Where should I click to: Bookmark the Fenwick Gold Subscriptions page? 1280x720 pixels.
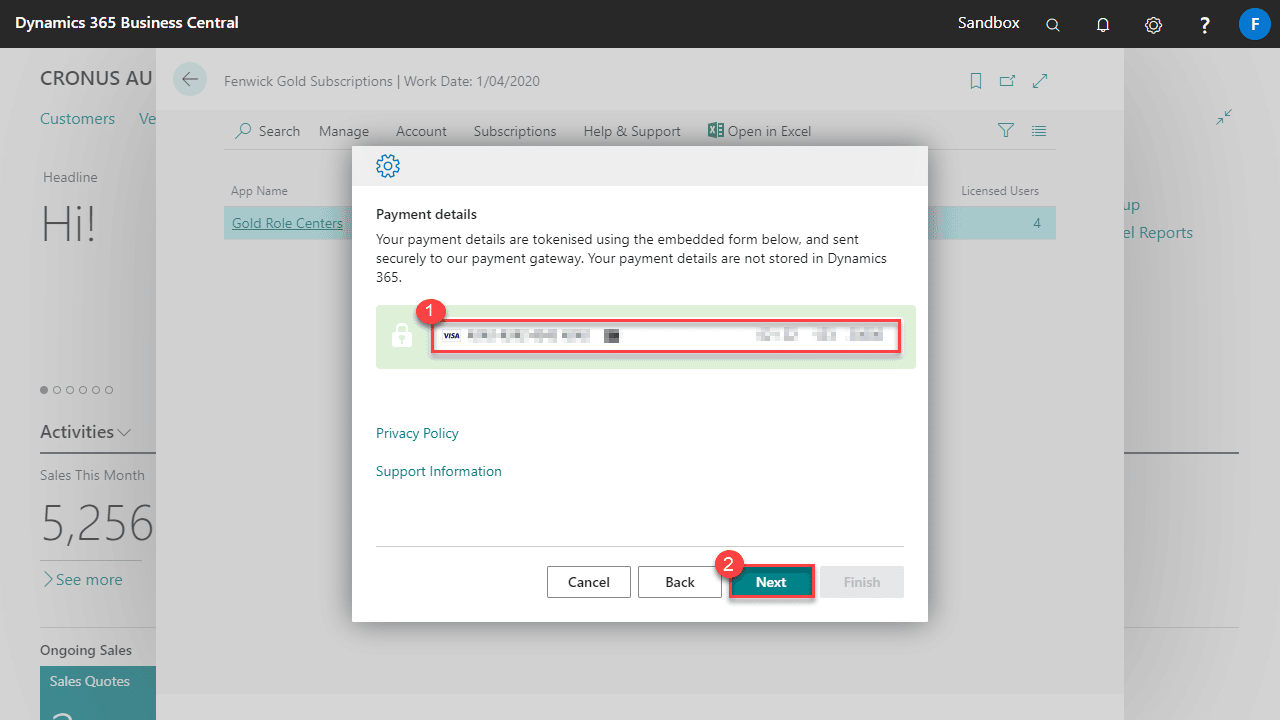point(976,81)
